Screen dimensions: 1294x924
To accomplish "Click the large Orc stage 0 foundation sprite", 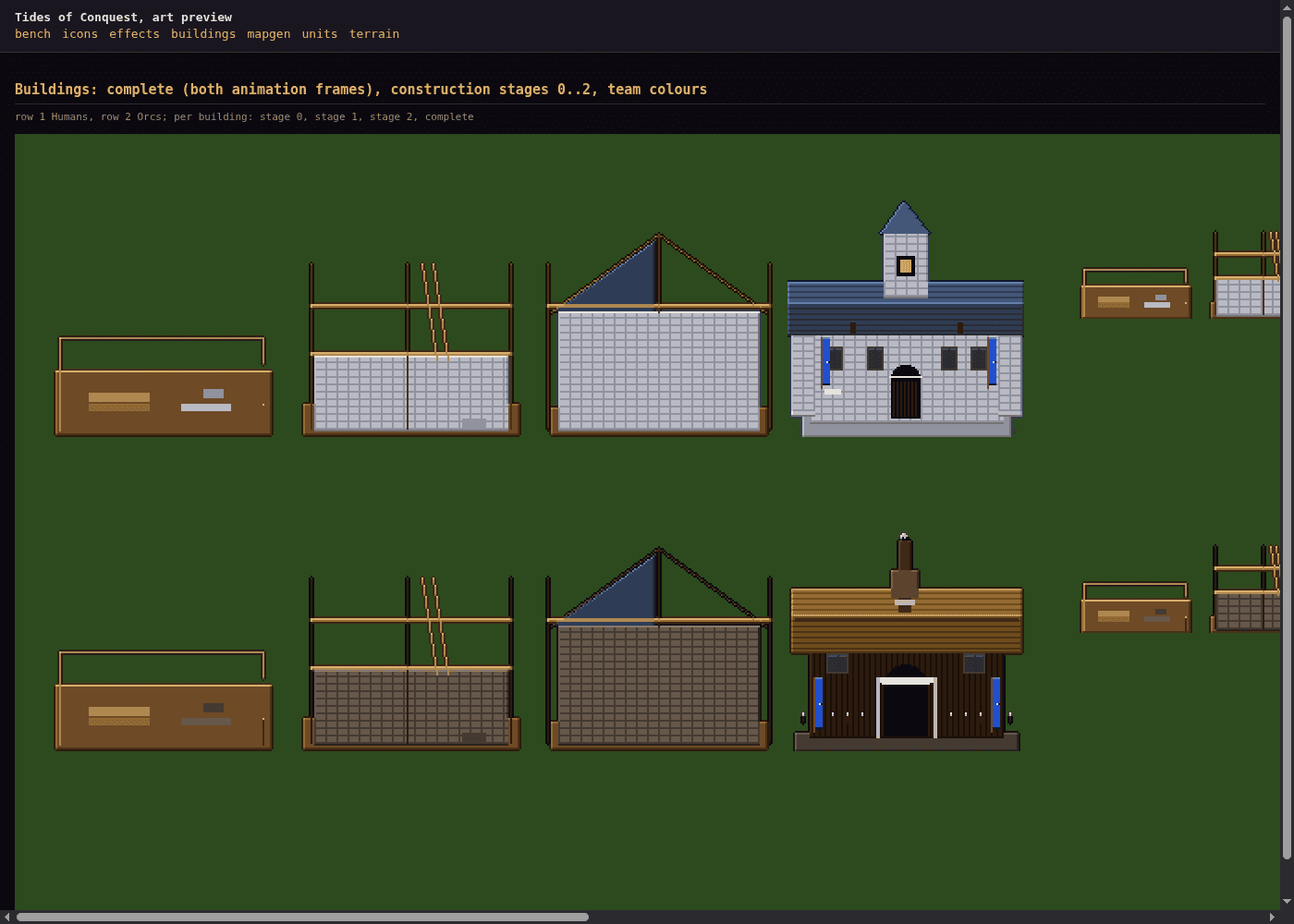I will [164, 700].
